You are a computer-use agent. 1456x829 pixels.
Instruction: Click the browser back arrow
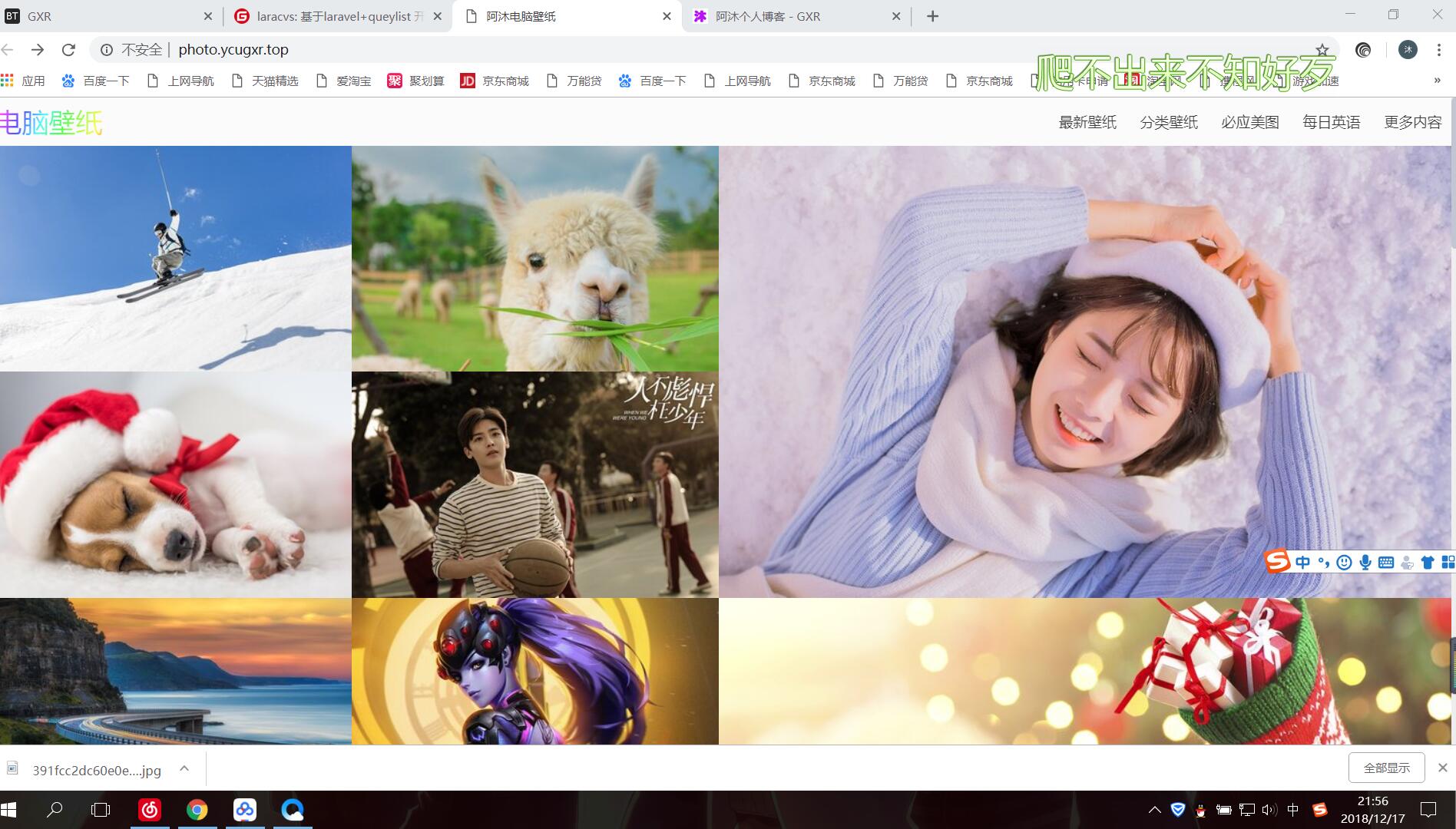[8, 50]
